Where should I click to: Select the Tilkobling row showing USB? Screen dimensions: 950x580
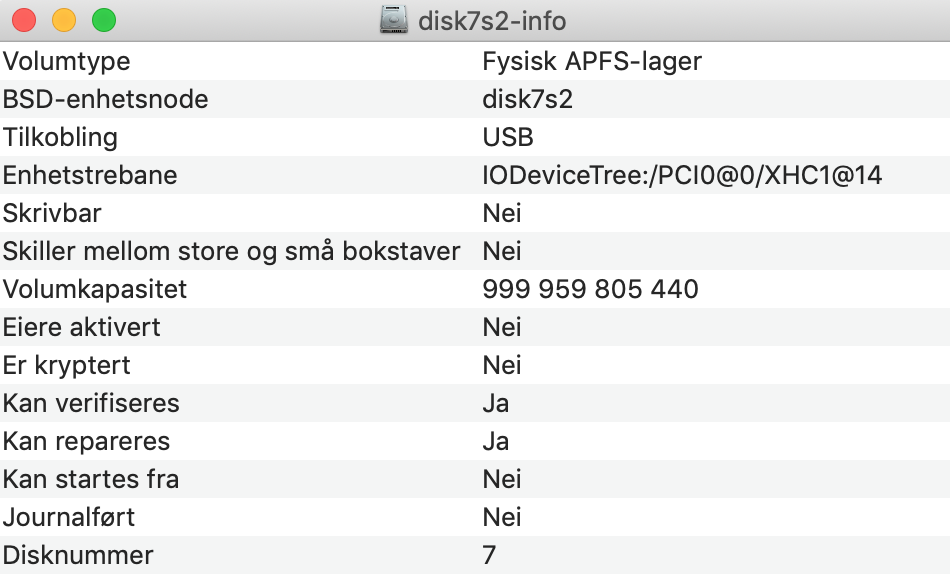tap(475, 137)
